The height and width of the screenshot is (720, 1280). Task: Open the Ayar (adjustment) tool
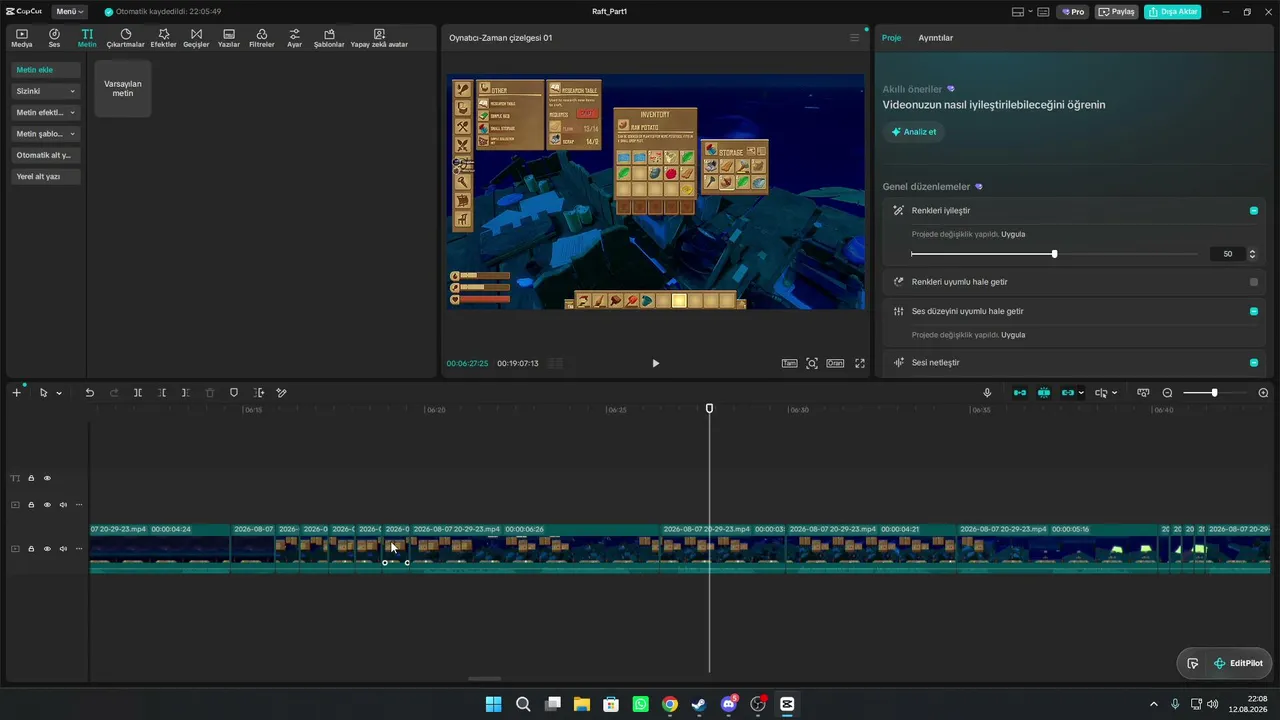(x=294, y=38)
